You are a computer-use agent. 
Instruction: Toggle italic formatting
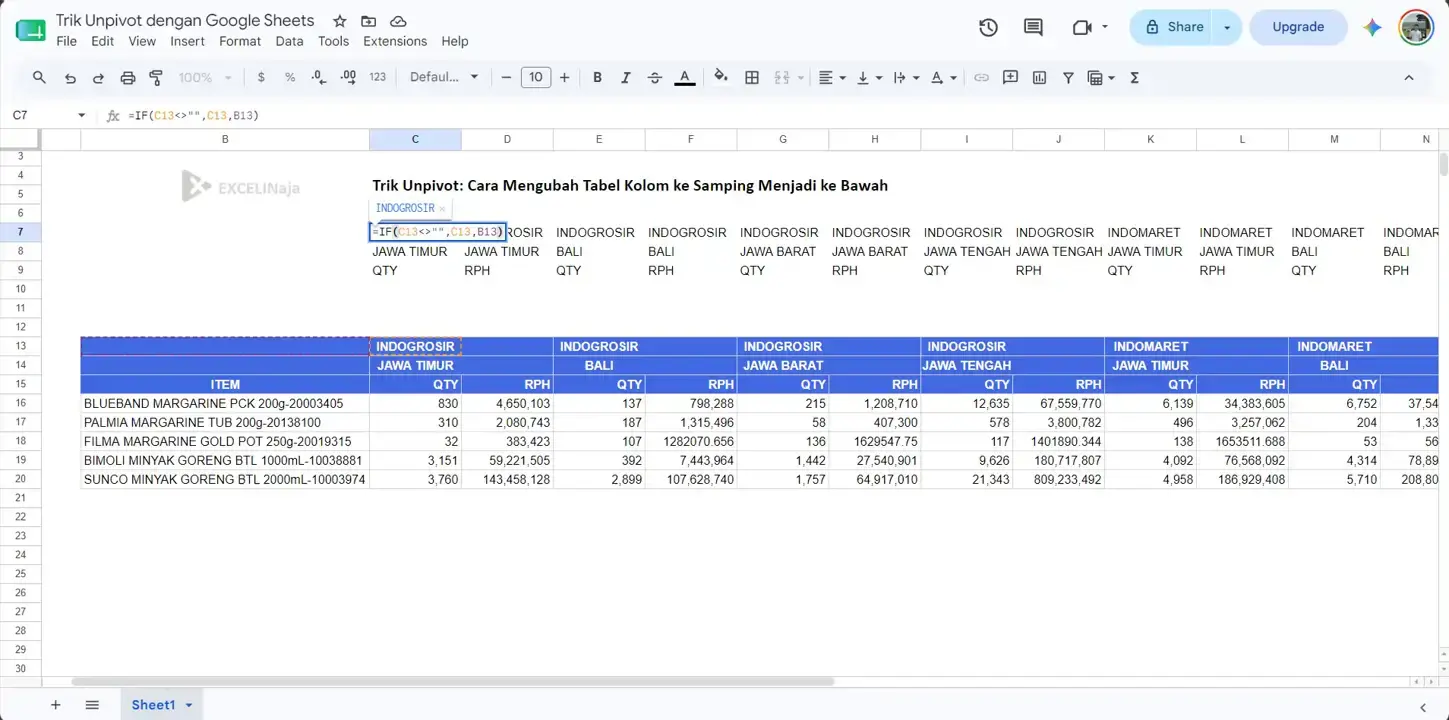(x=626, y=77)
